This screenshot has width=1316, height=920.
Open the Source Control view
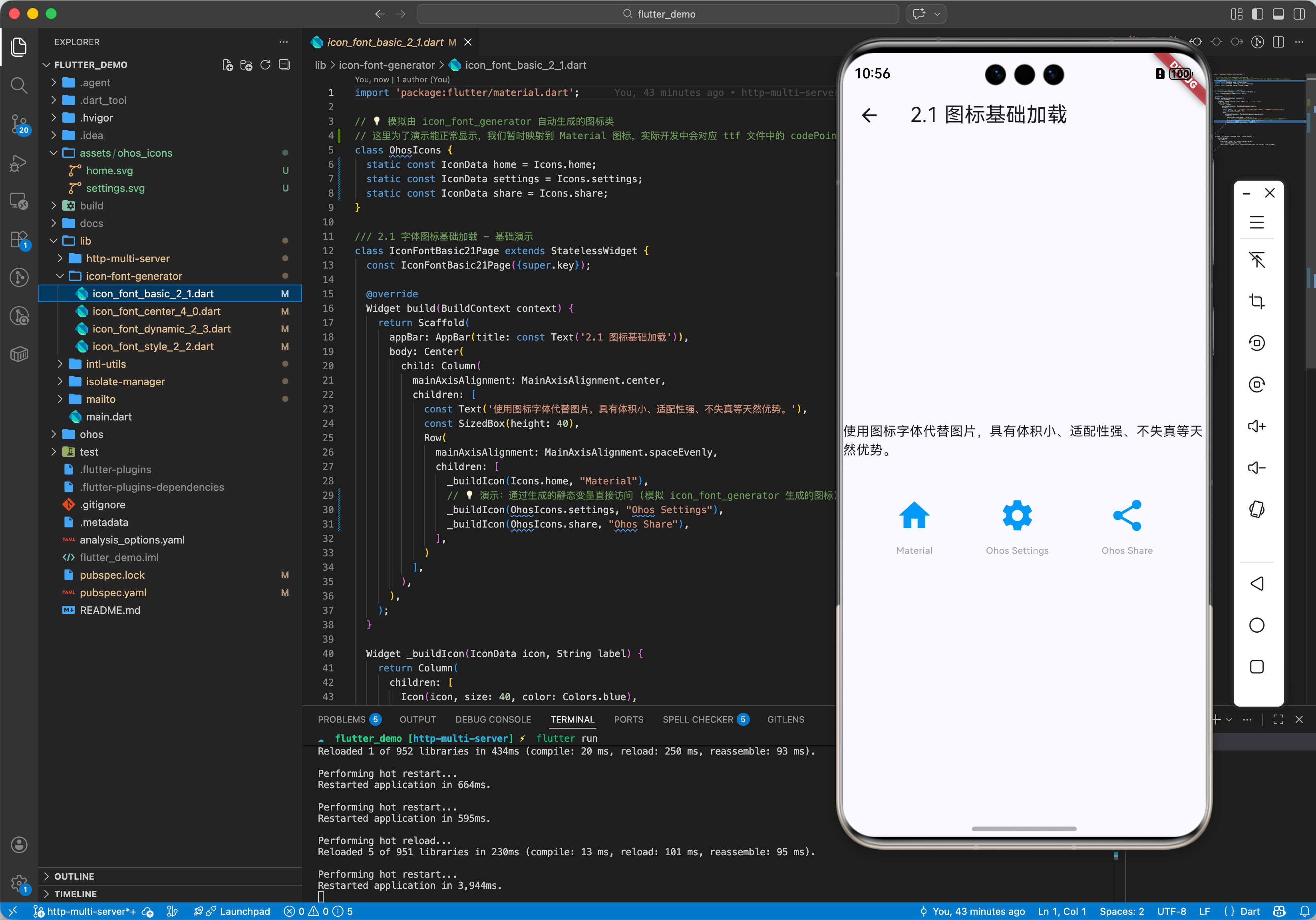(19, 123)
